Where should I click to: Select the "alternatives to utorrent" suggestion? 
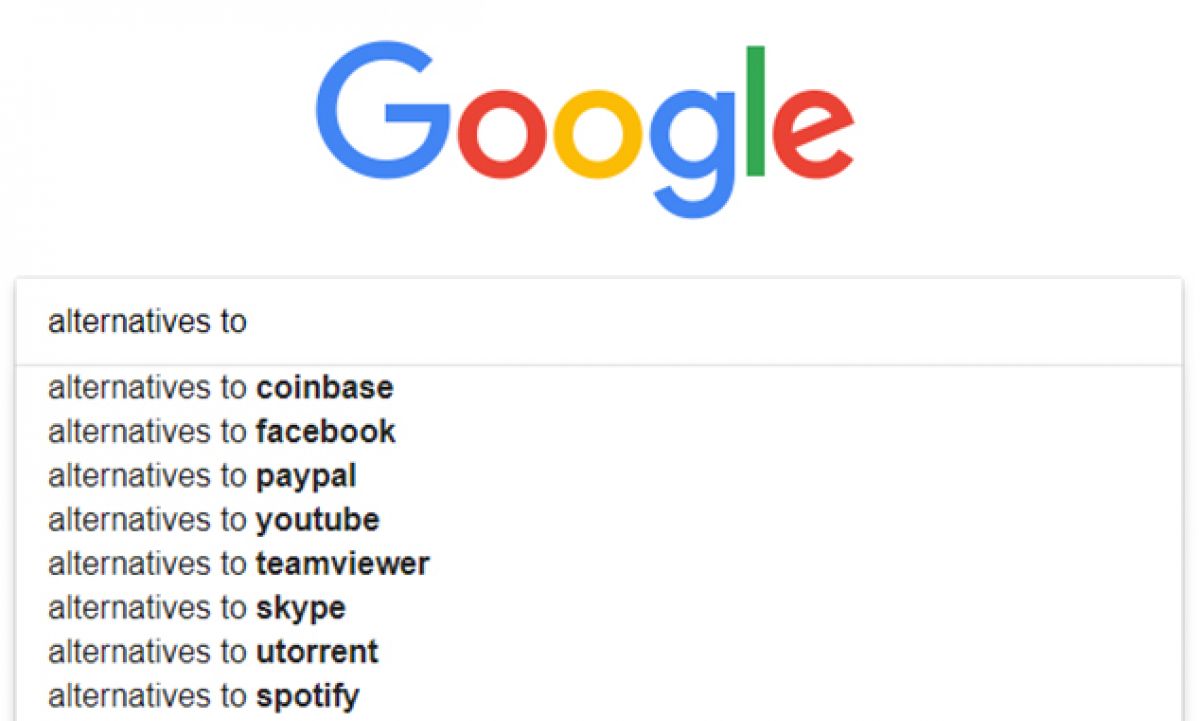click(213, 651)
